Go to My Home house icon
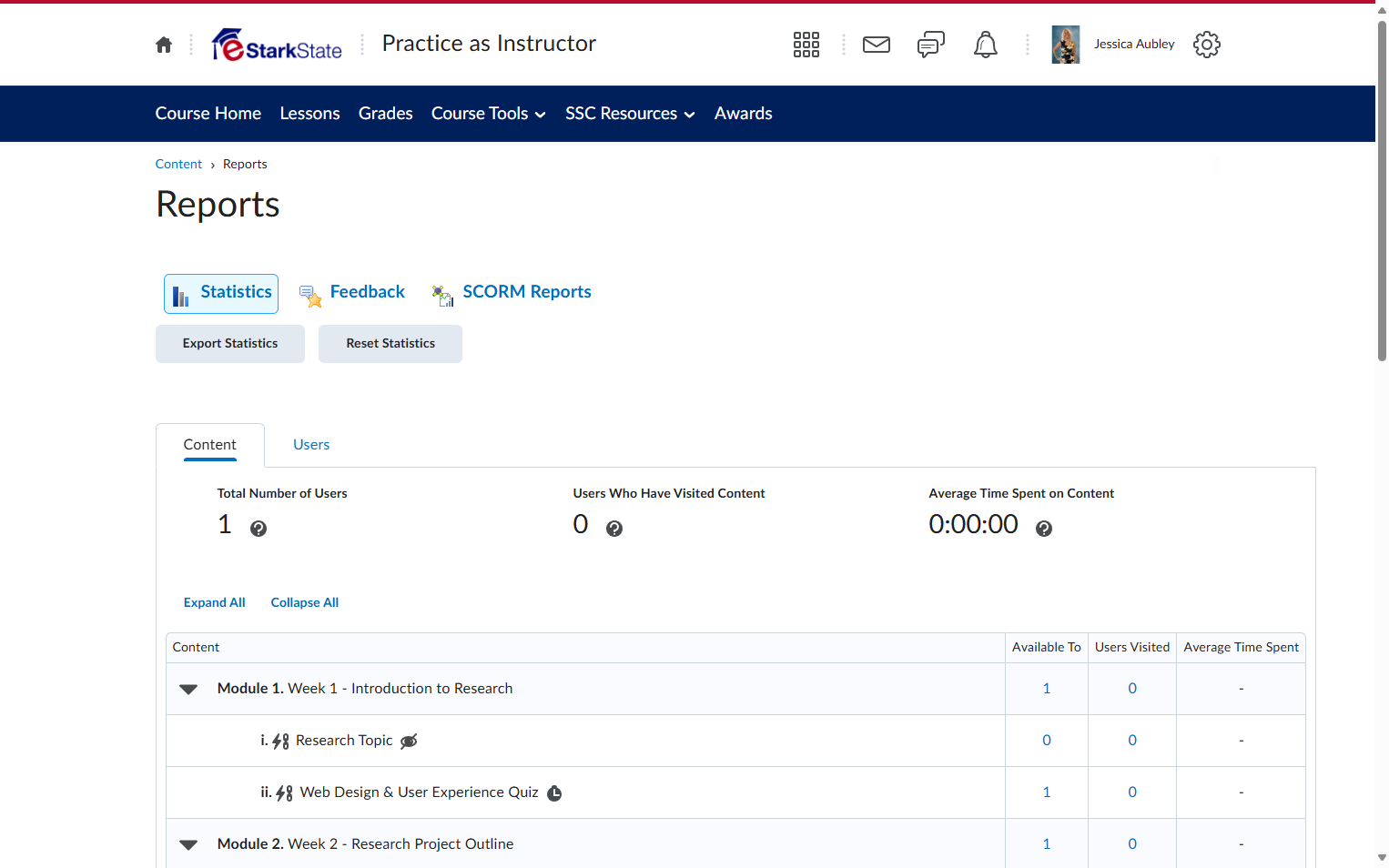This screenshot has width=1389, height=868. click(164, 45)
